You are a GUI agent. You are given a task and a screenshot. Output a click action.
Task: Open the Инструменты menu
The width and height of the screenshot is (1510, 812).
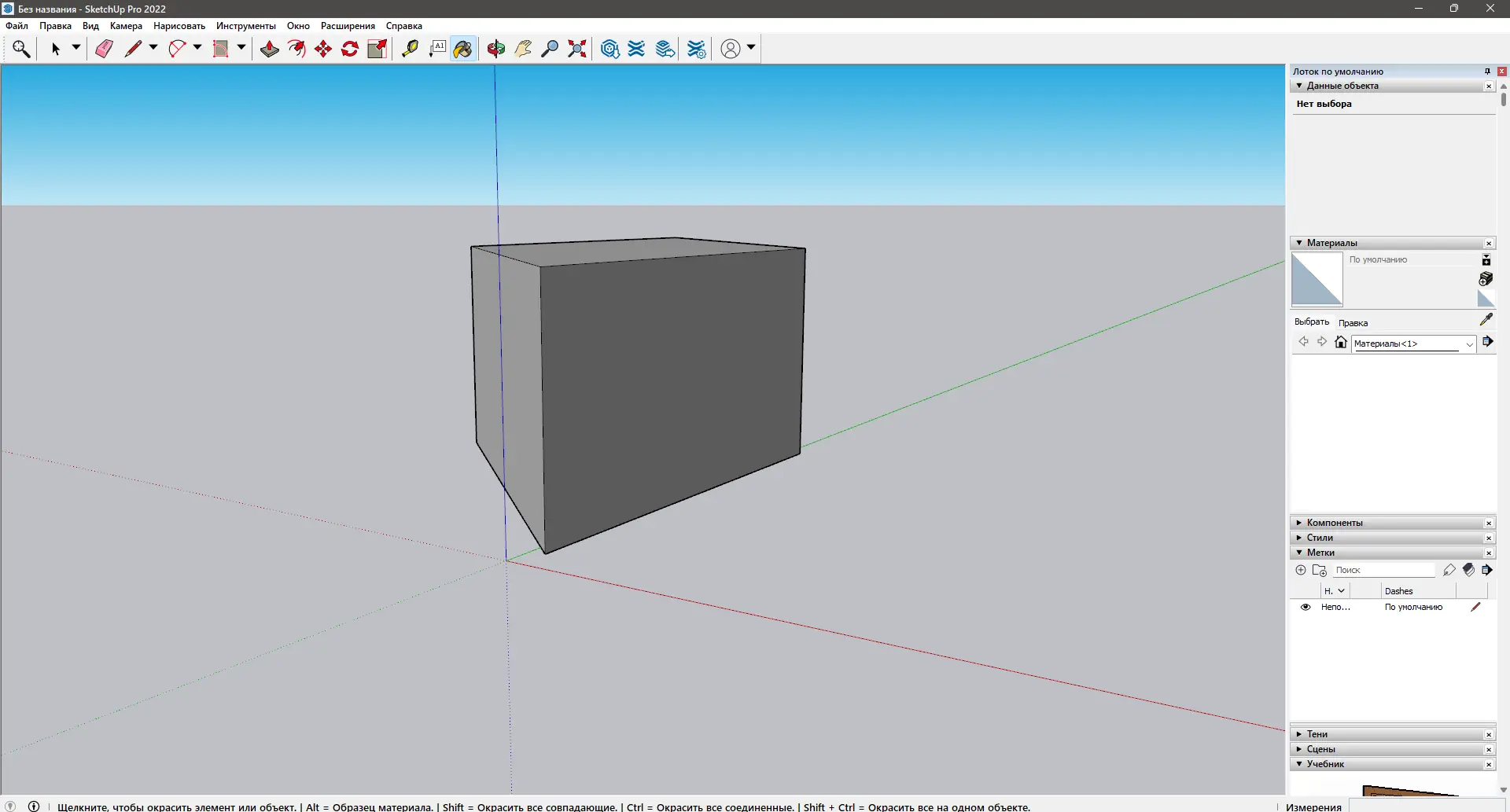coord(246,26)
